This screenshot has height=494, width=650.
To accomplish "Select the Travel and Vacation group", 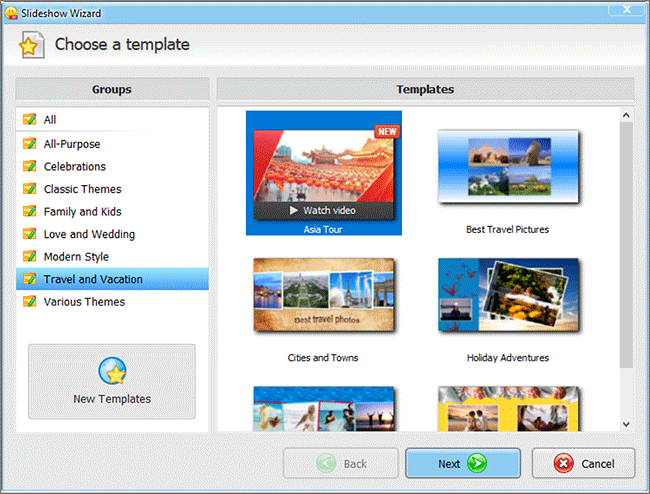I will click(112, 279).
